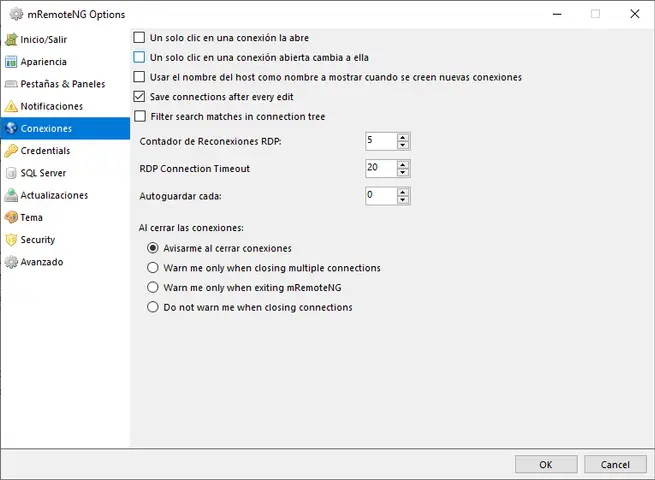Click the Inicio/Salir sidebar icon
The height and width of the screenshot is (480, 655).
[11, 40]
